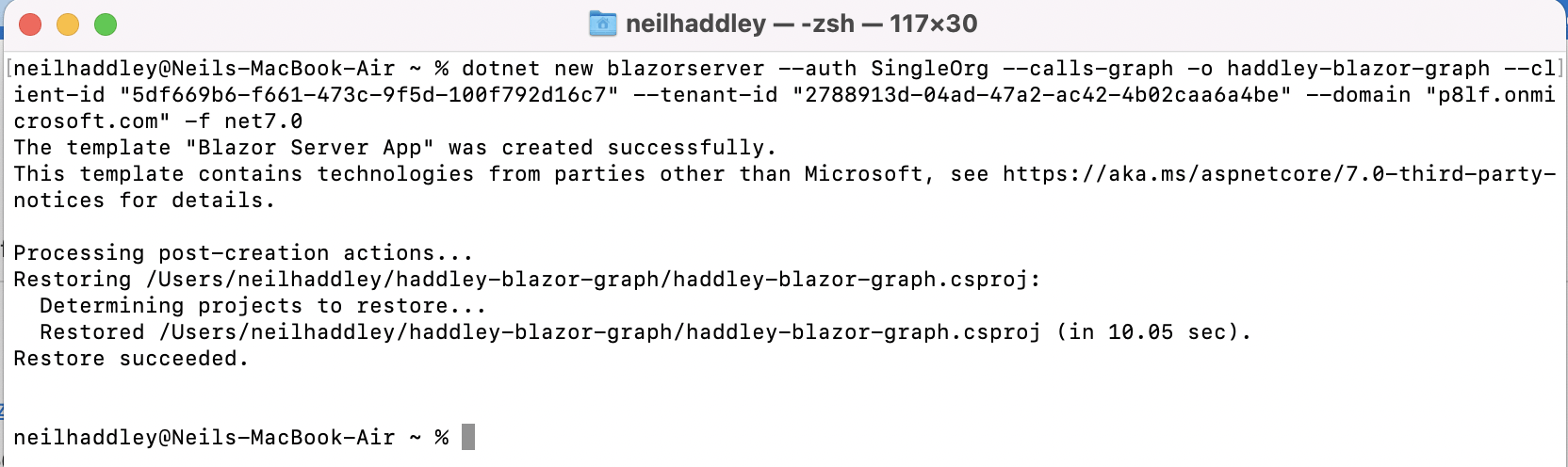Viewport: 1568px width, 467px height.
Task: Close the Terminal window with red button
Action: 30,24
